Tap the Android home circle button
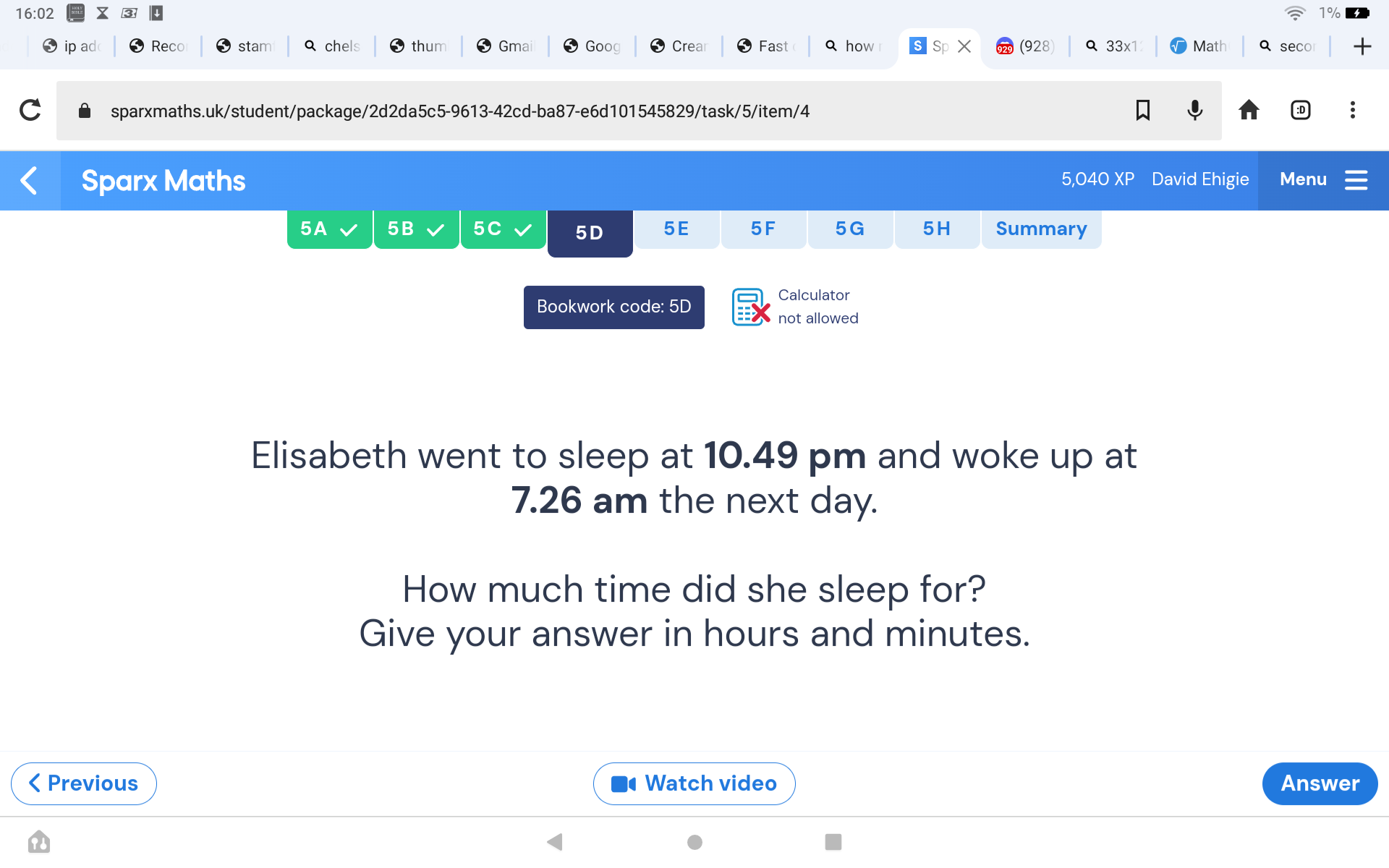This screenshot has width=1389, height=868. click(694, 842)
